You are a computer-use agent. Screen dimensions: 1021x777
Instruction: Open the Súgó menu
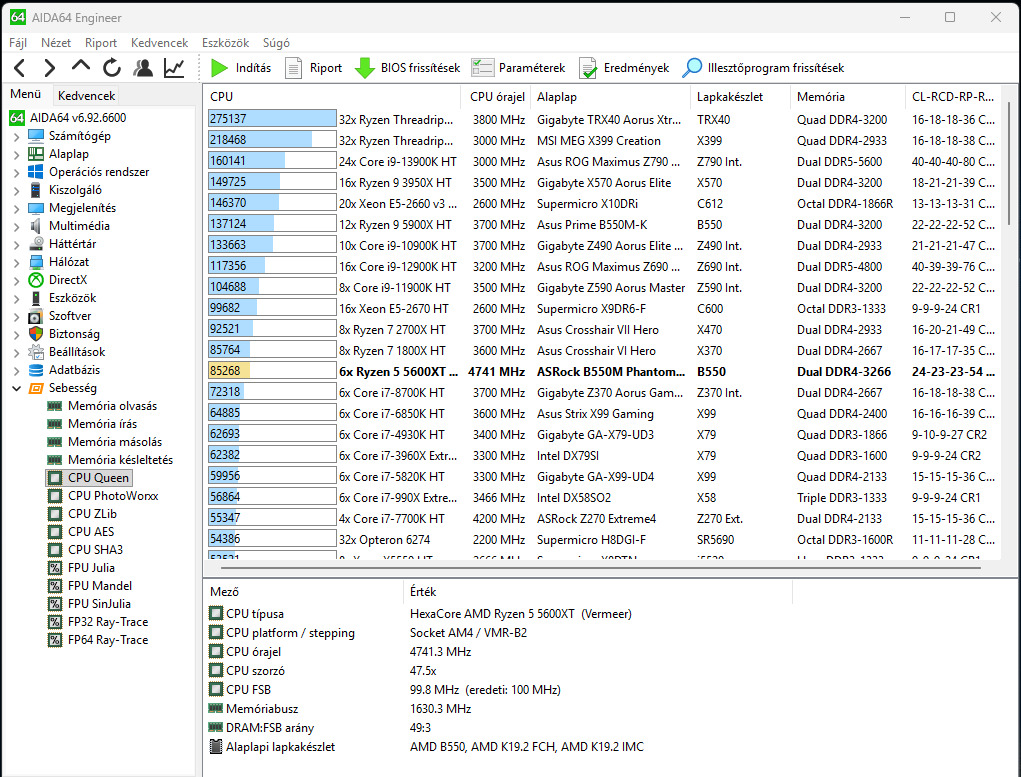(276, 43)
